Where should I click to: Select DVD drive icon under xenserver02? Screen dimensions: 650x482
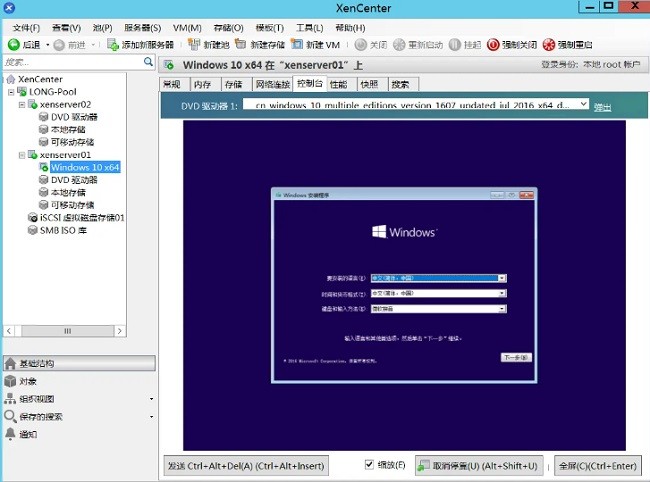click(44, 117)
